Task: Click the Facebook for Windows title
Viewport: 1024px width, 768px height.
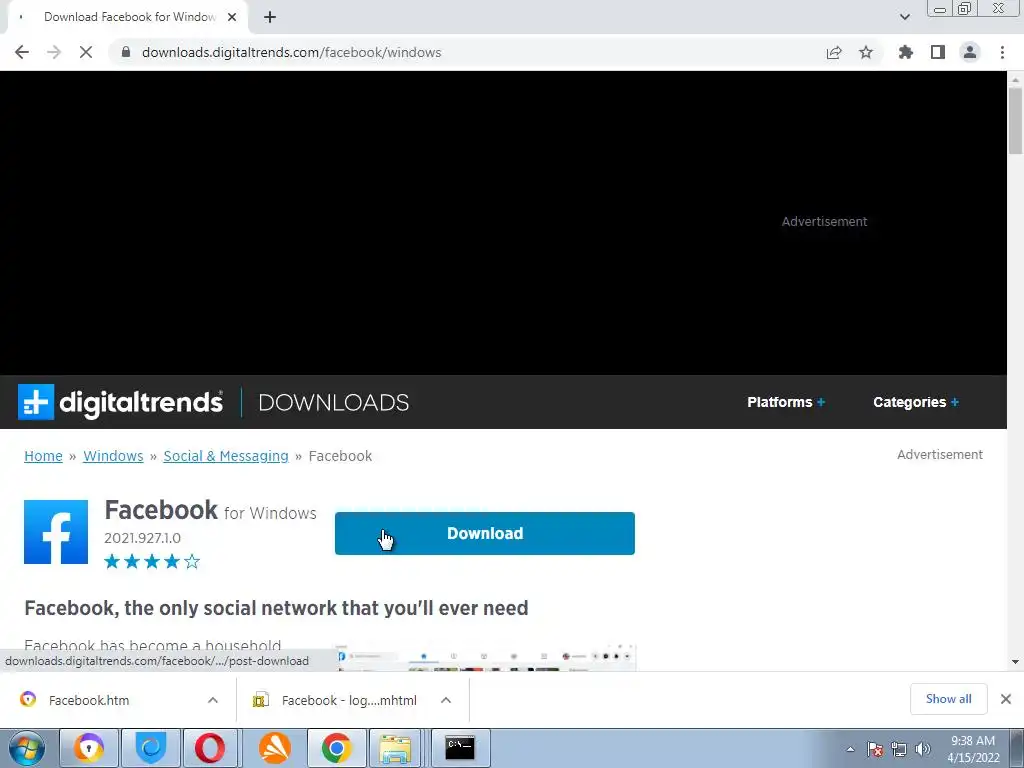Action: [210, 511]
